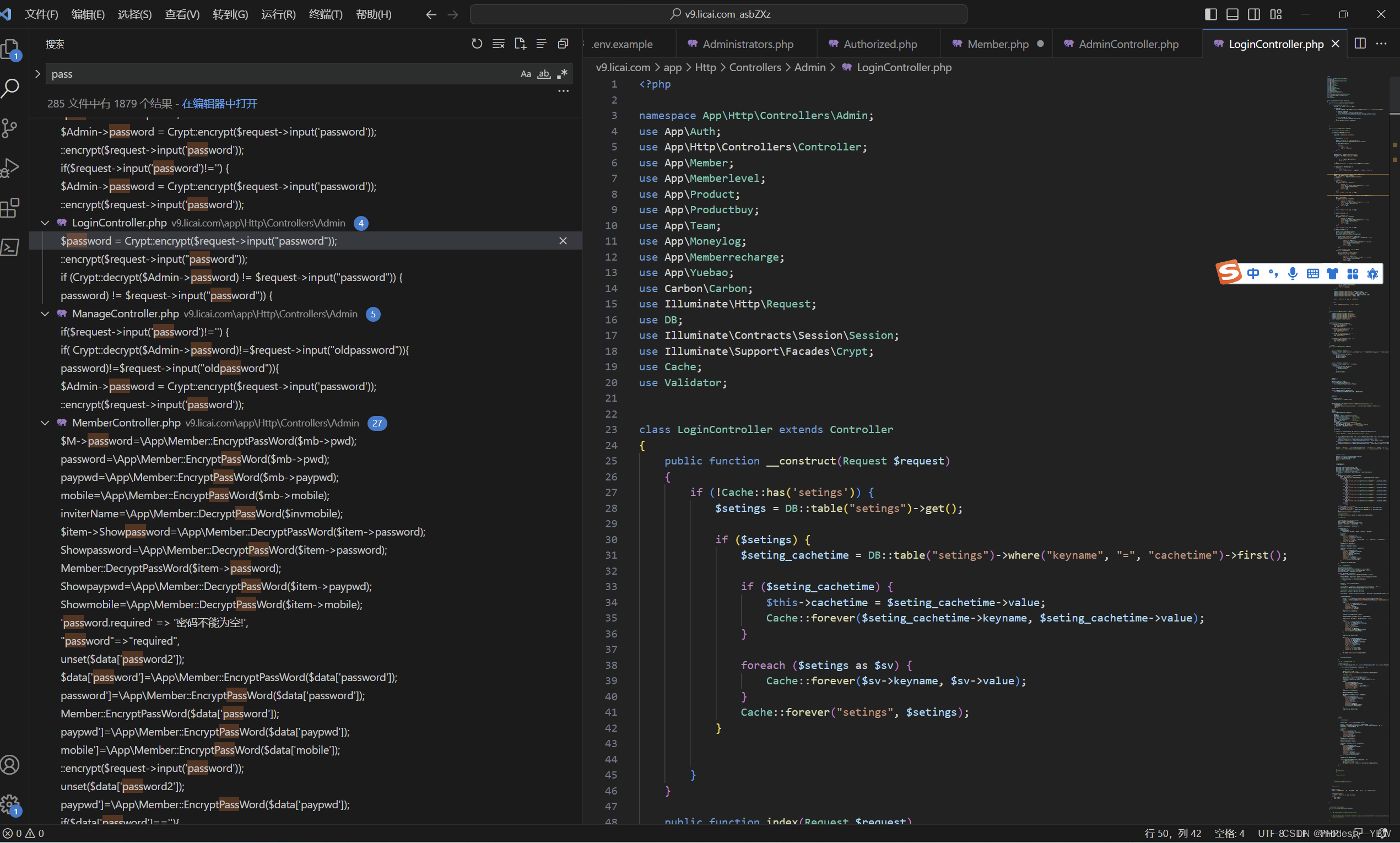Open the Extensions view icon
Viewport: 1400px width, 843px height.
point(10,208)
